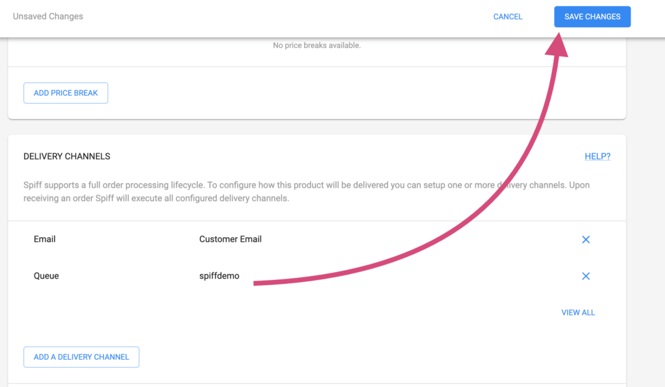This screenshot has height=387, width=665.
Task: Click the 'No price breaks available' message
Action: pos(316,45)
